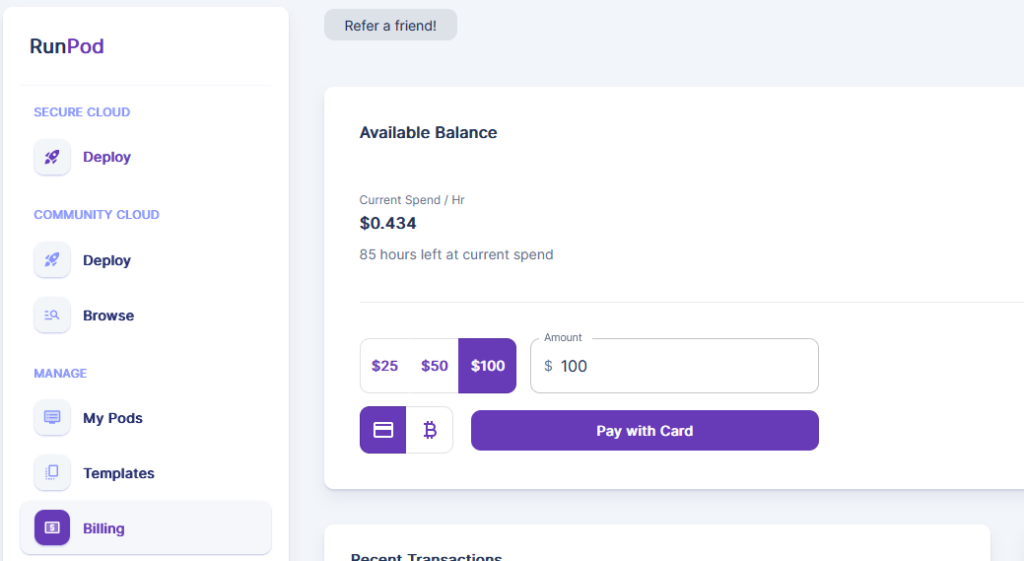Open the Browse menu item
1024x561 pixels.
pyautogui.click(x=108, y=315)
